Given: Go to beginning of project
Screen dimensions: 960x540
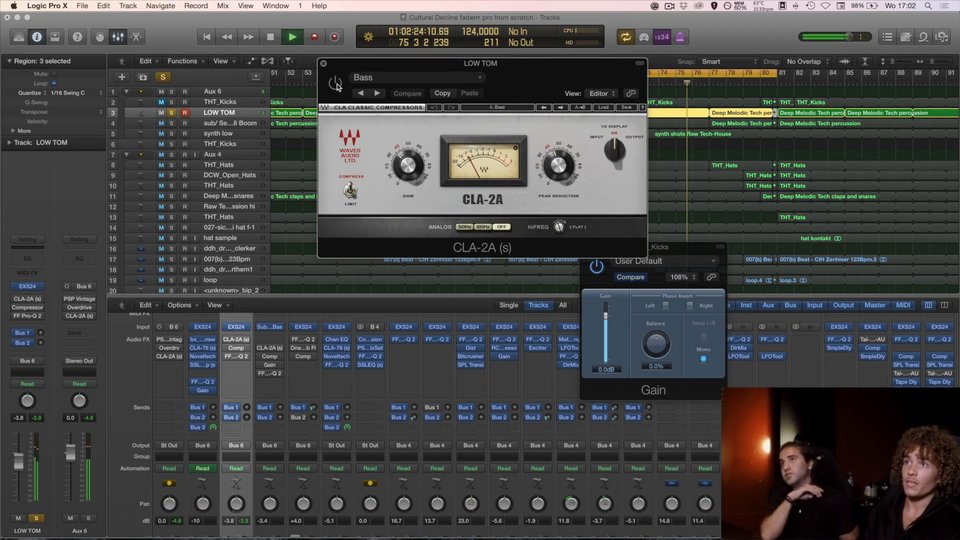Looking at the screenshot, I should (207, 37).
